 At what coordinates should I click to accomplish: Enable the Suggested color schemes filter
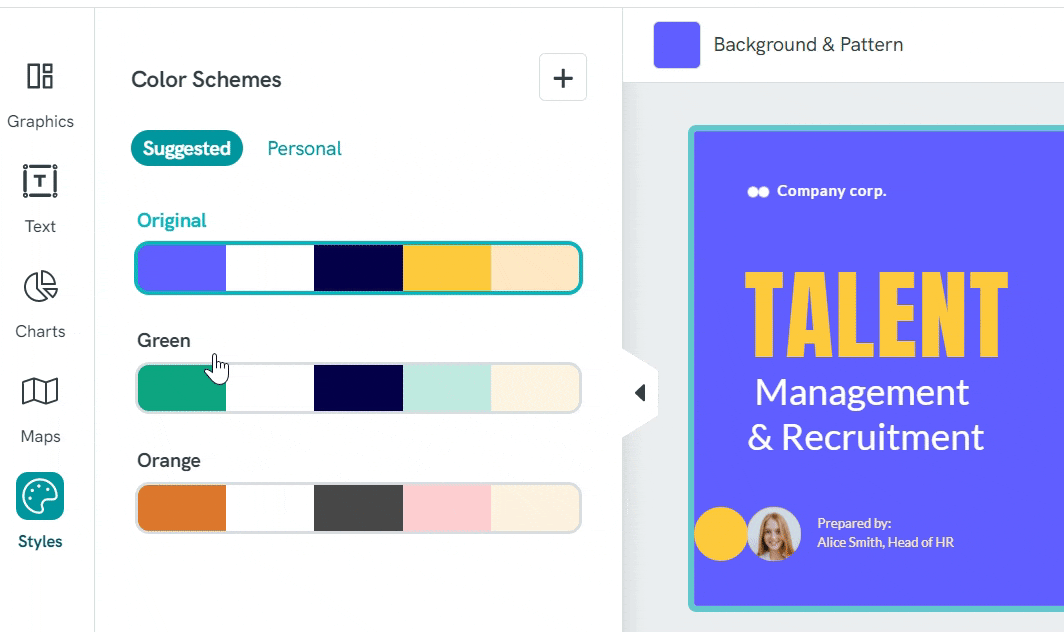(x=187, y=147)
